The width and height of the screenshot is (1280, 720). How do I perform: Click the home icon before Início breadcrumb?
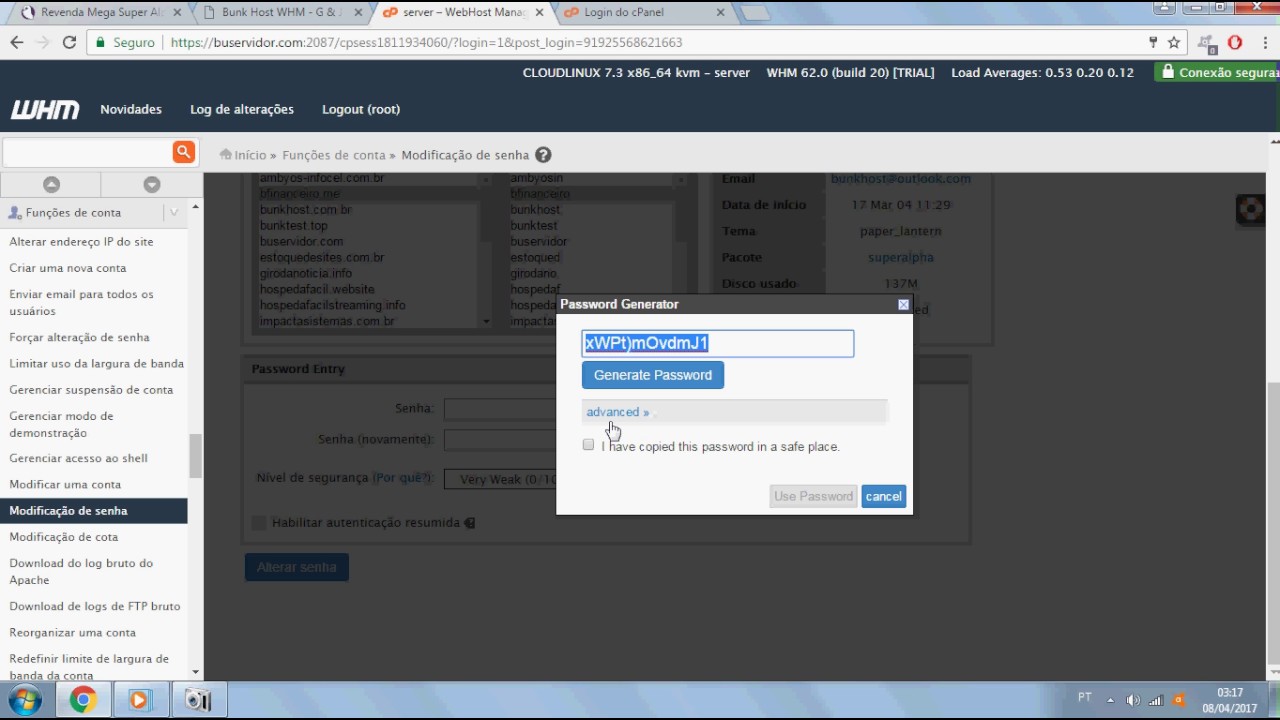coord(226,155)
